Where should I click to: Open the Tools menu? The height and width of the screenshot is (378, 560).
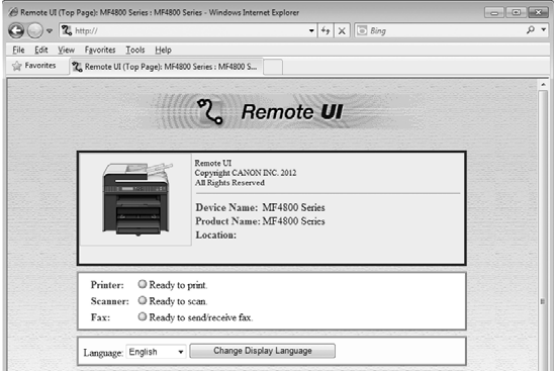pyautogui.click(x=135, y=50)
